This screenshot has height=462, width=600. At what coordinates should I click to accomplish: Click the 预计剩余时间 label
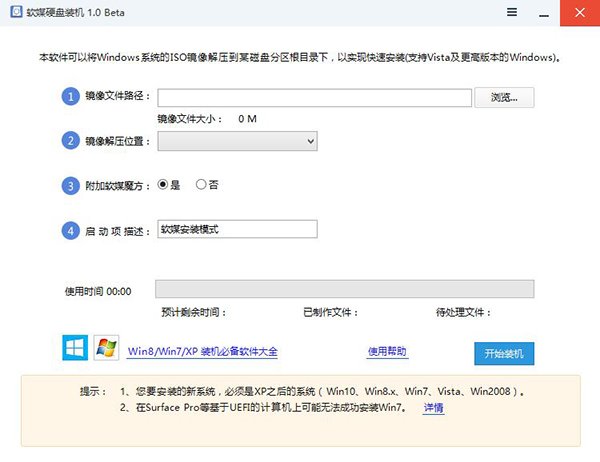coord(194,312)
